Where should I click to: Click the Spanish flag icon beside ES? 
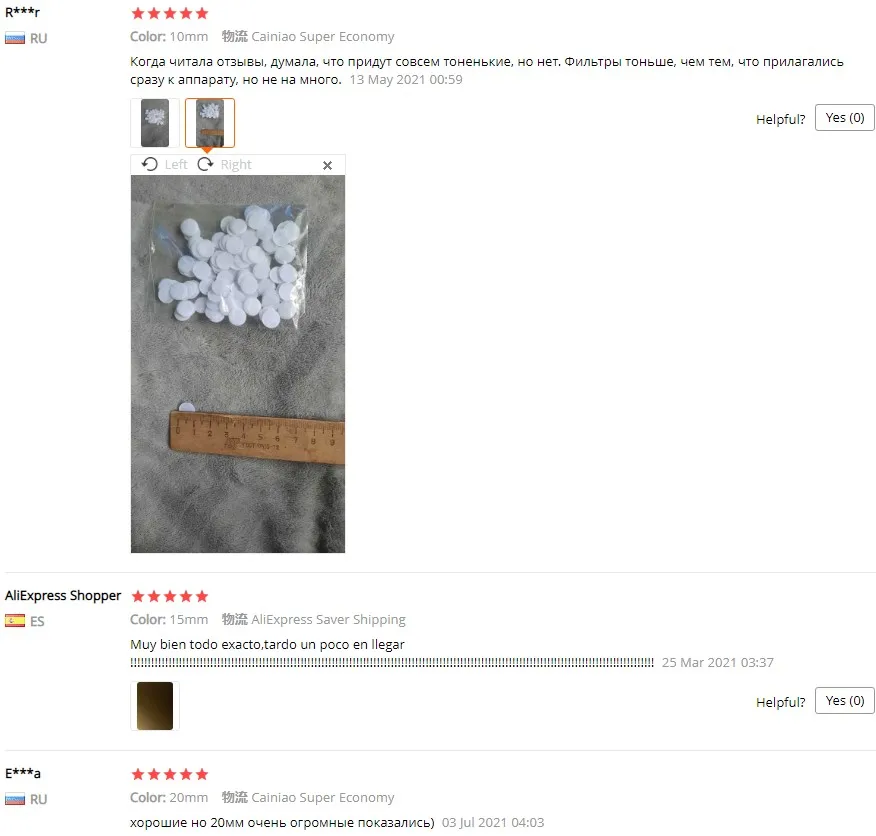coord(15,620)
